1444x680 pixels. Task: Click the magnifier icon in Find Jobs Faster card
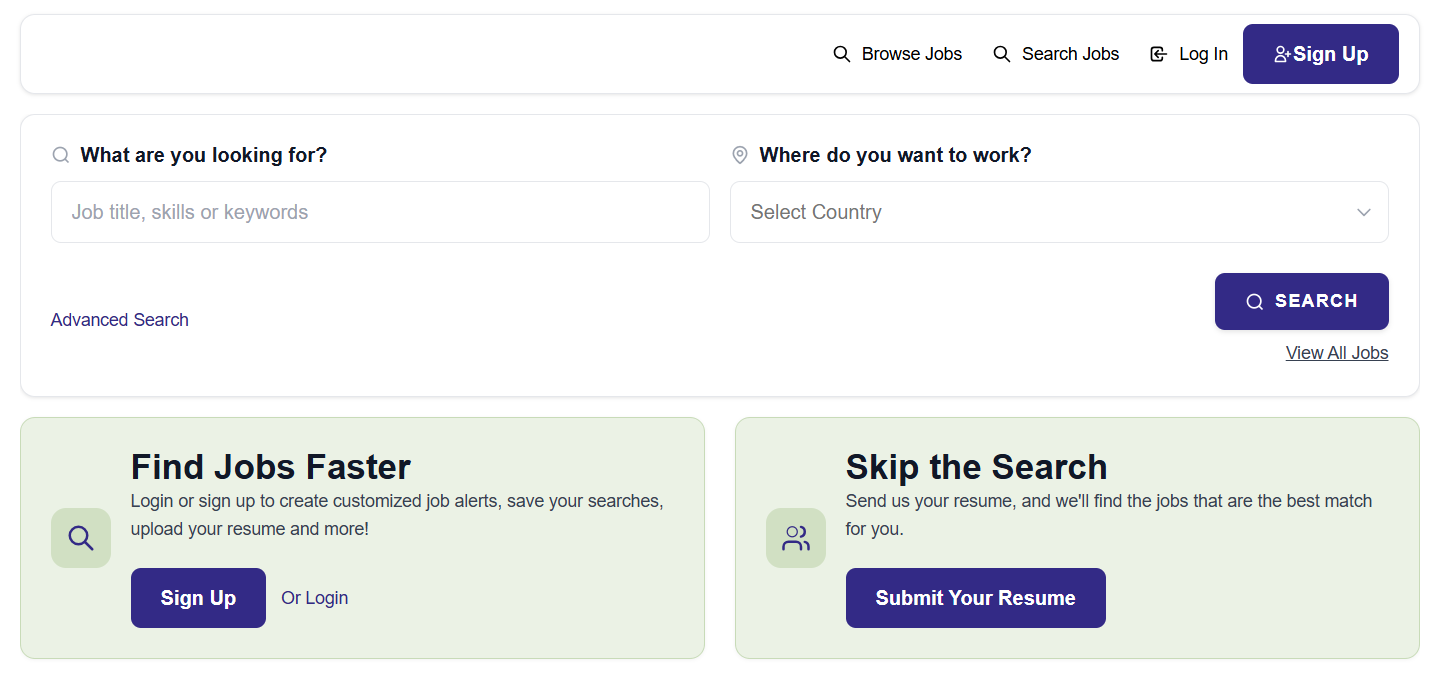point(81,538)
